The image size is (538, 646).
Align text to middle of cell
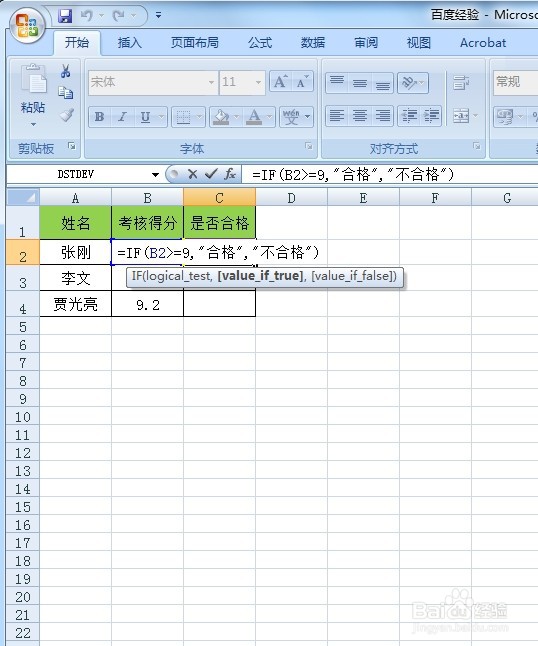pos(360,82)
